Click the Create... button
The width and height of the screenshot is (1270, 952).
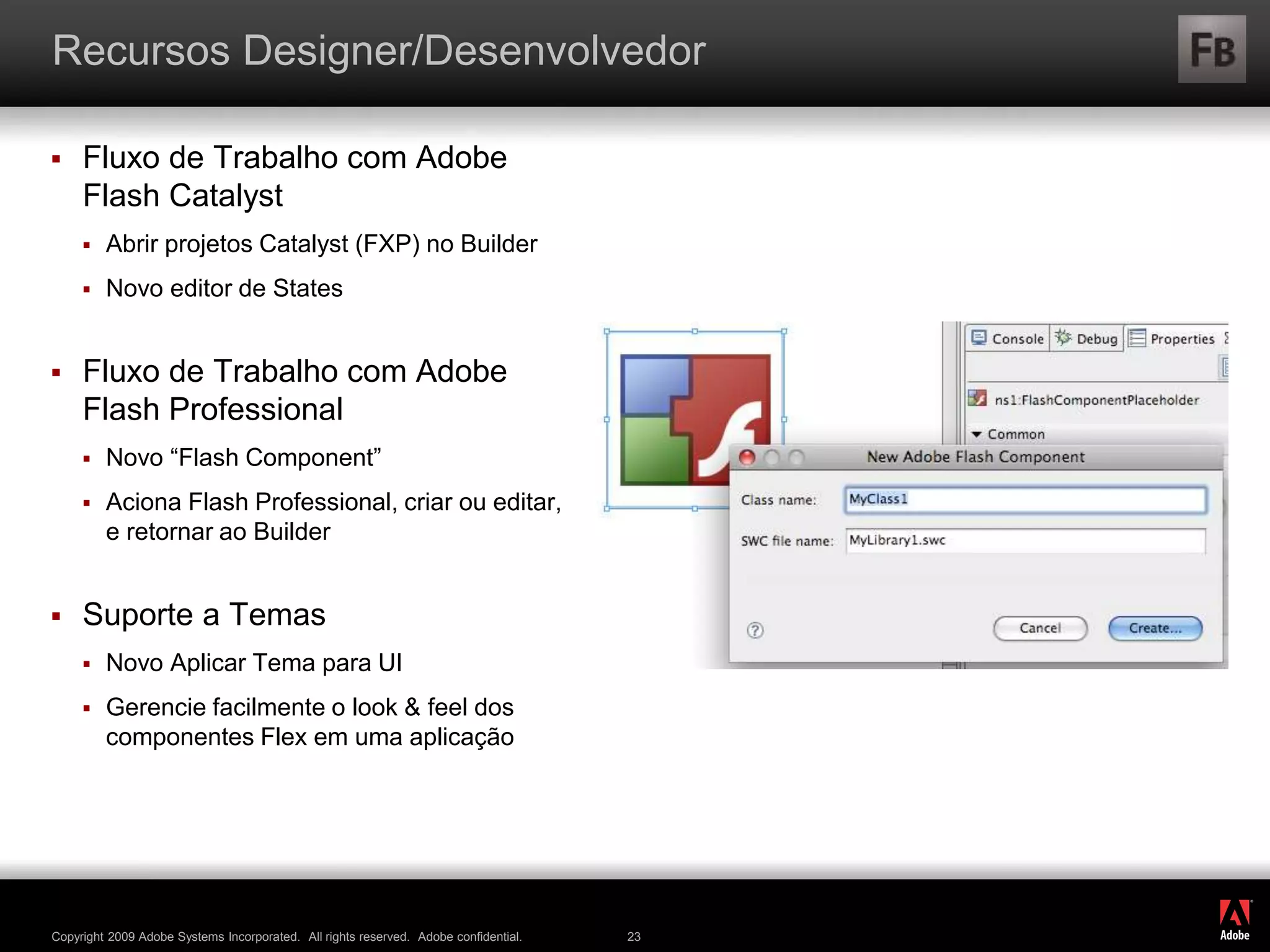click(x=1155, y=628)
